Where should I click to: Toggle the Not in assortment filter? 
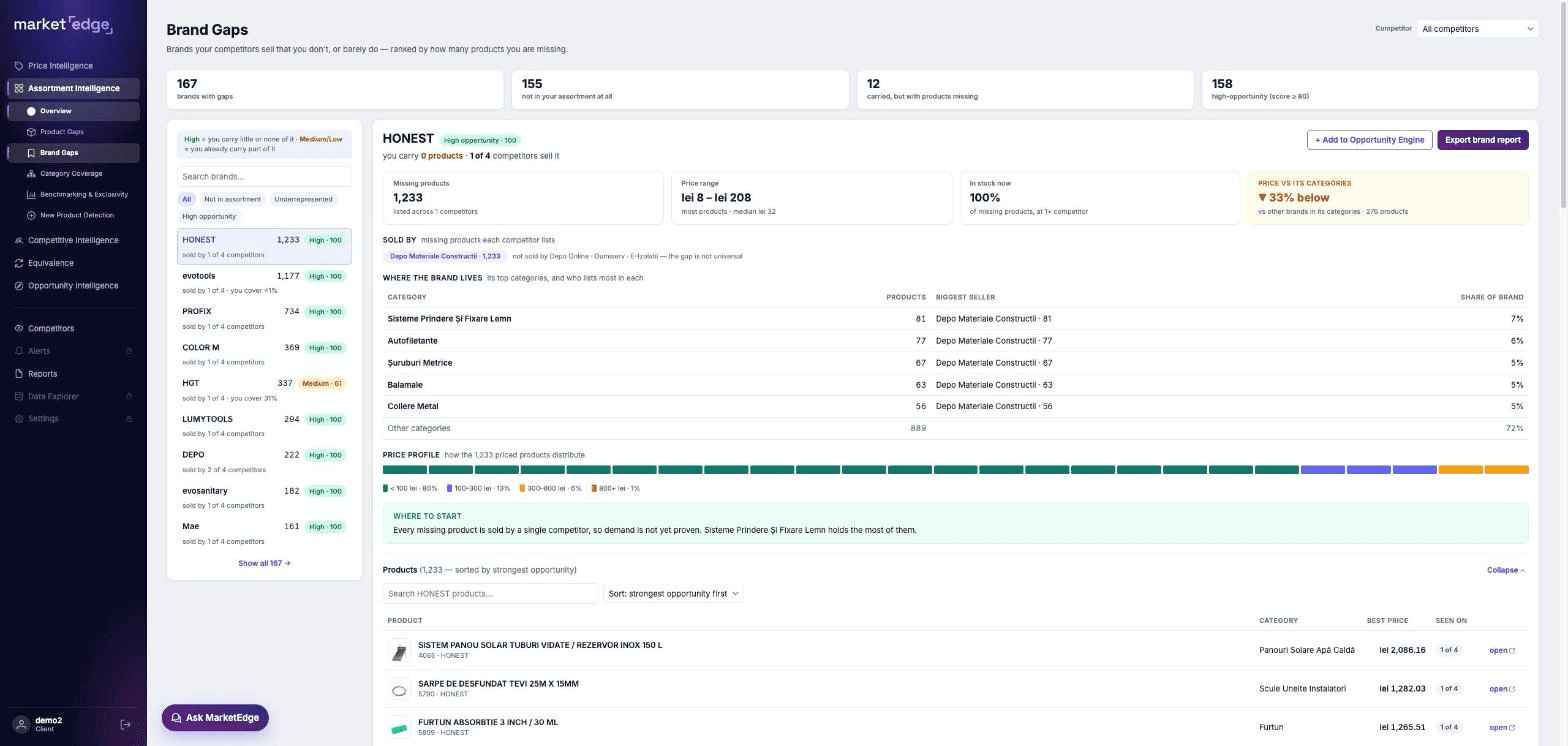pyautogui.click(x=232, y=199)
